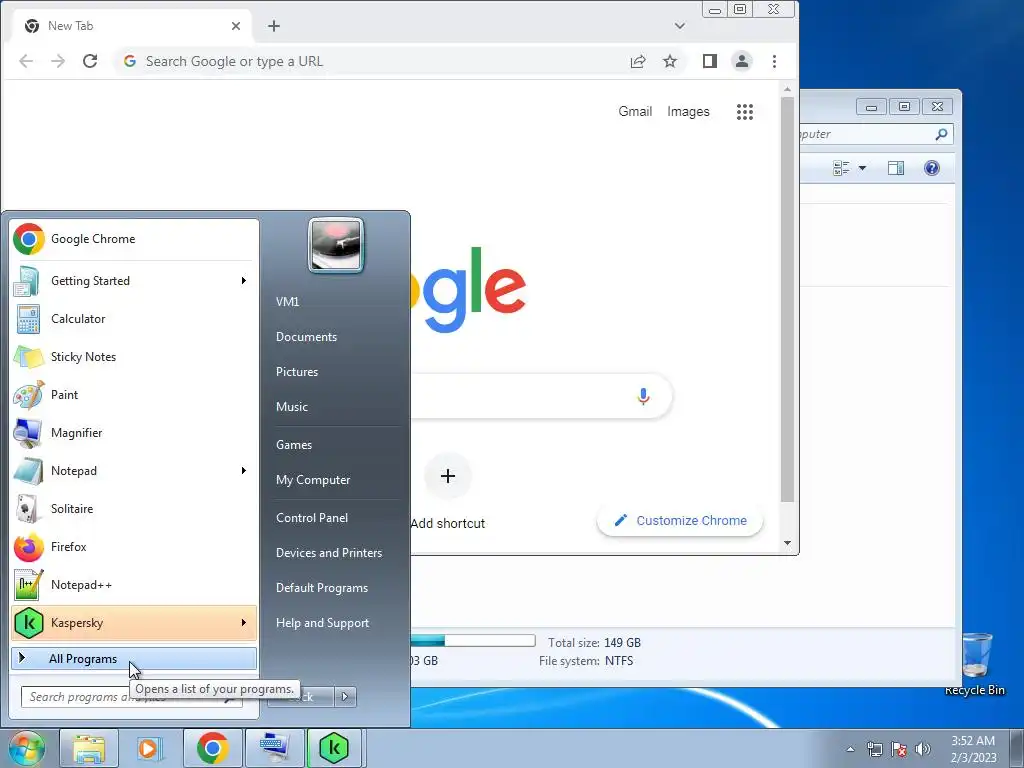This screenshot has height=768, width=1024.
Task: Expand the Notepad jump list arrow
Action: tap(244, 470)
